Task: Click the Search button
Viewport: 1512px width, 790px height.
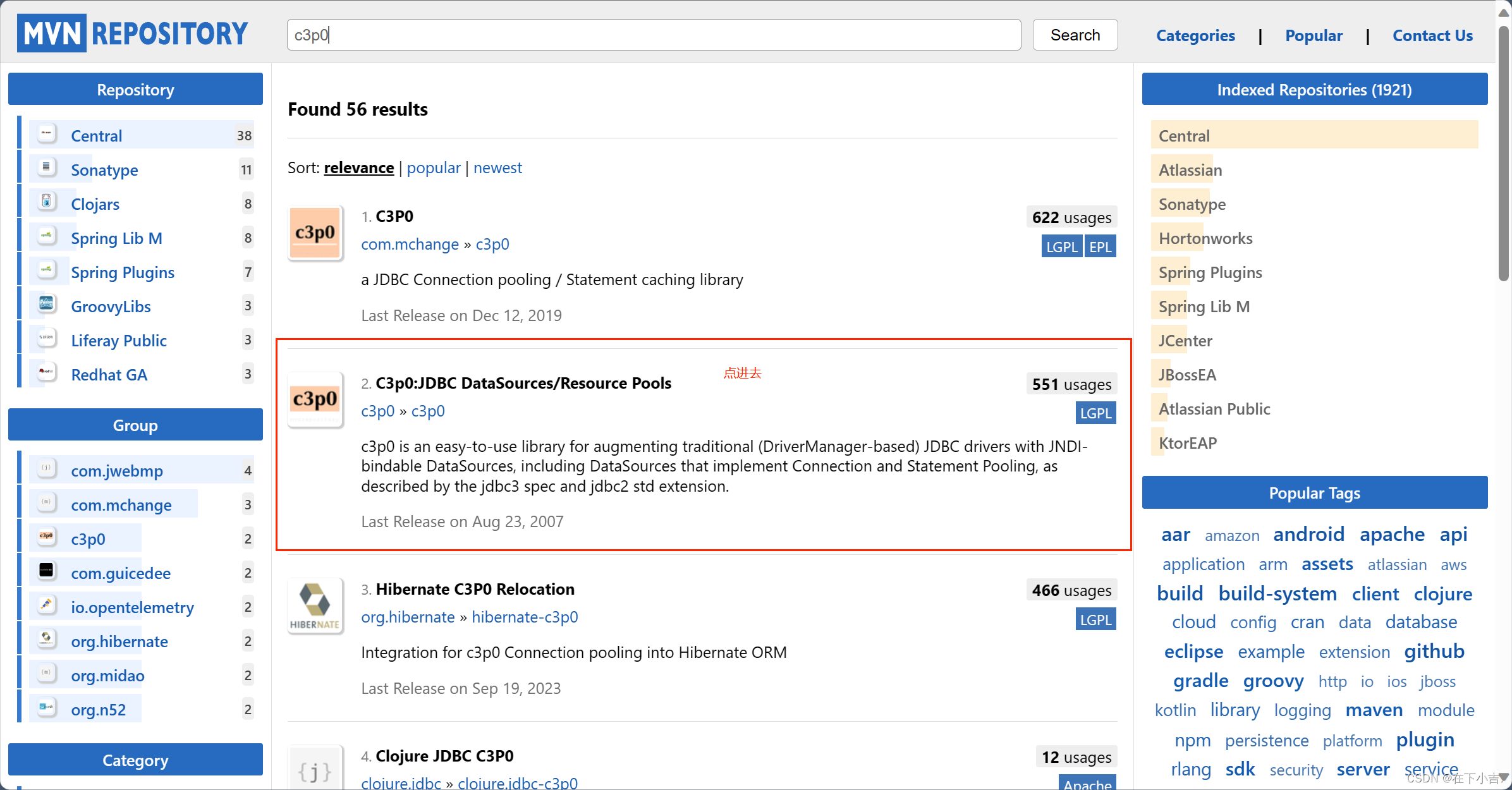Action: pyautogui.click(x=1075, y=35)
